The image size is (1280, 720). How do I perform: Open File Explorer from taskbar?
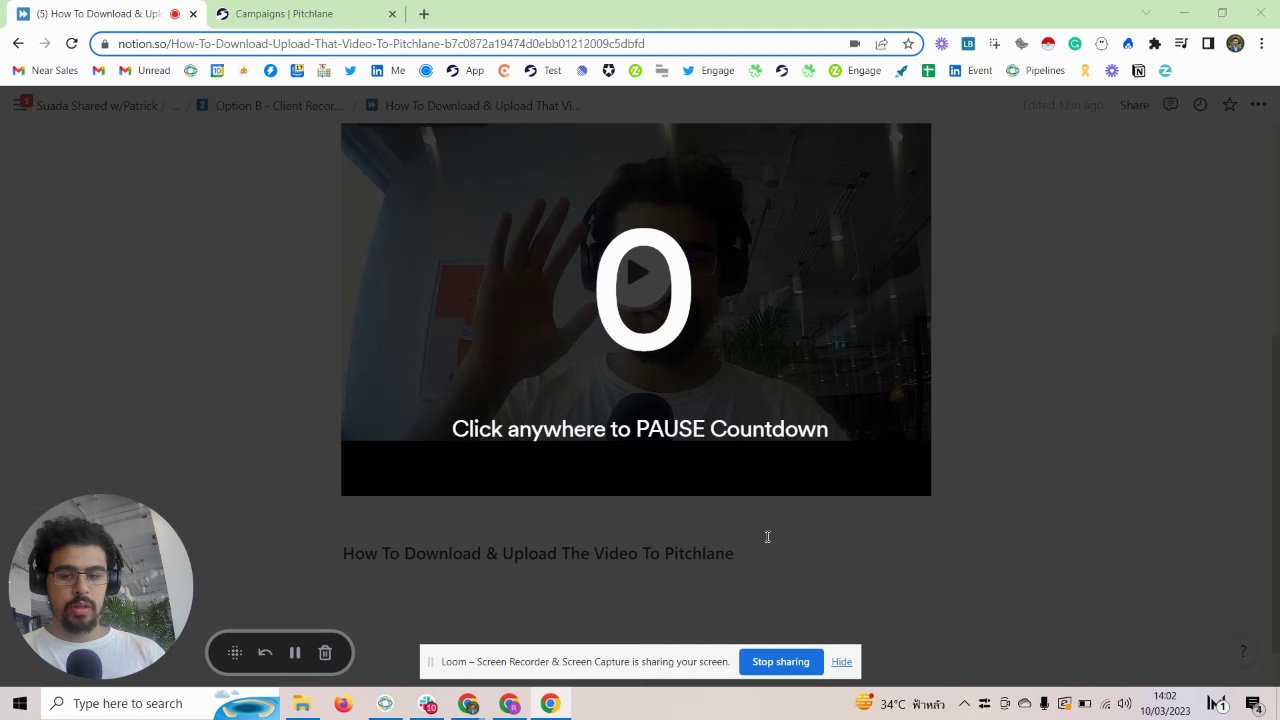[301, 704]
